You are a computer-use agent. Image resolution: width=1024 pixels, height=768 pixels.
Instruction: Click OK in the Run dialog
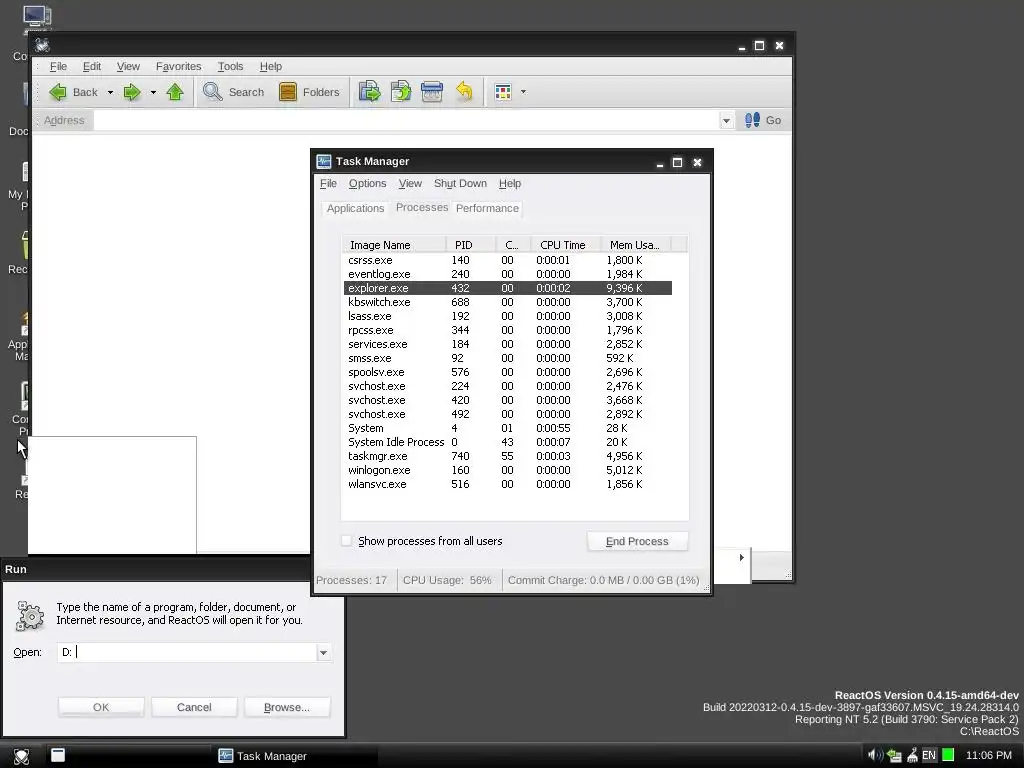[101, 707]
